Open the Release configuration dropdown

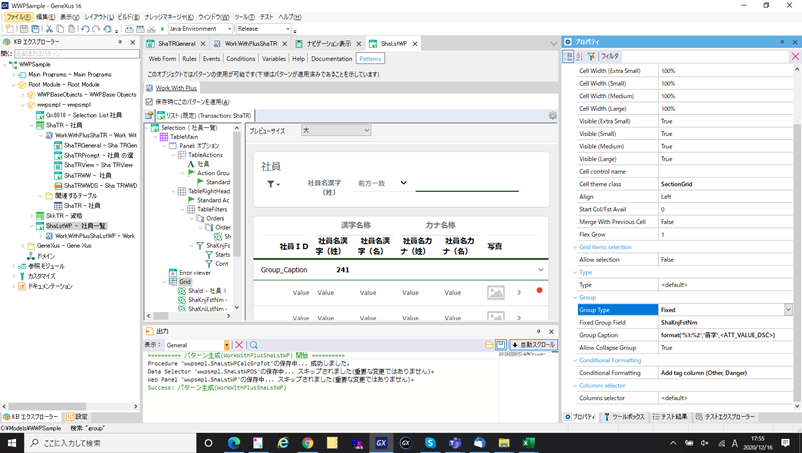288,29
